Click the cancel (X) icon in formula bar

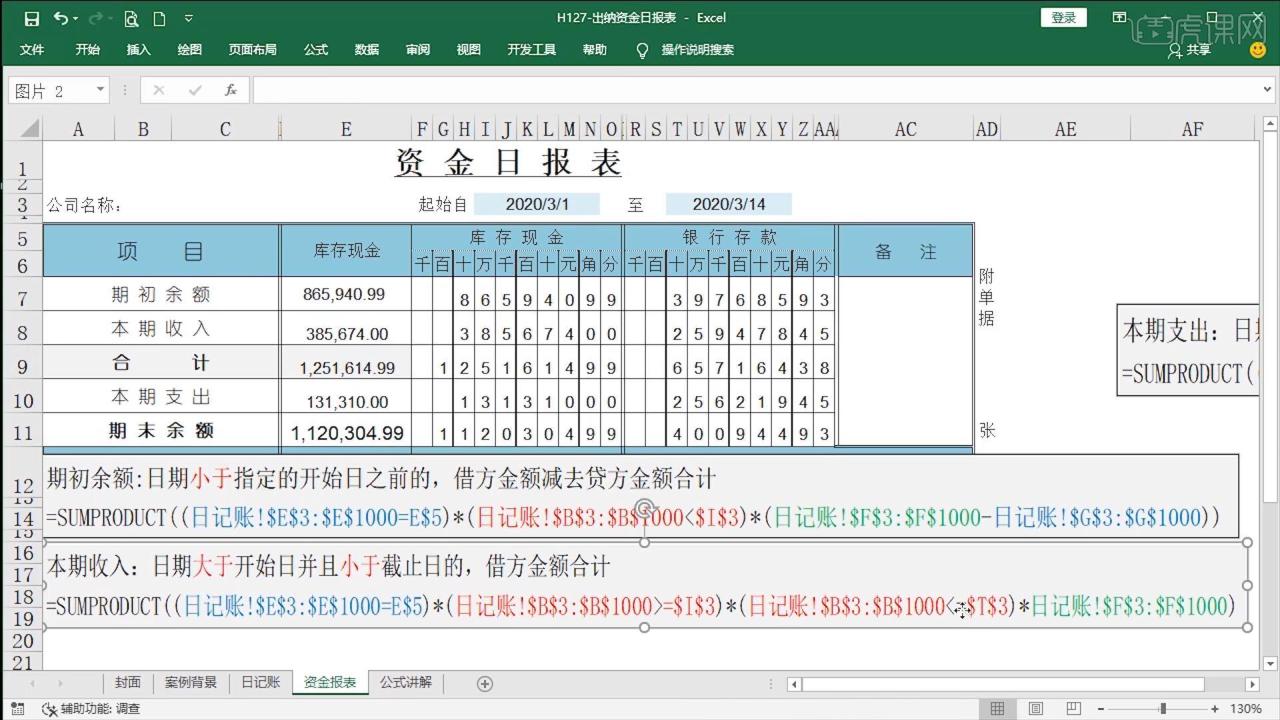(160, 90)
